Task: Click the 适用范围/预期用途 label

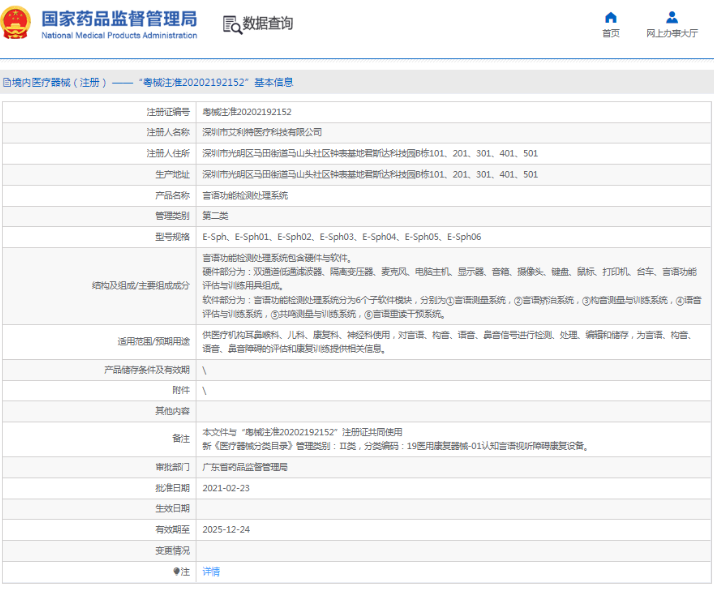Action: [x=154, y=342]
